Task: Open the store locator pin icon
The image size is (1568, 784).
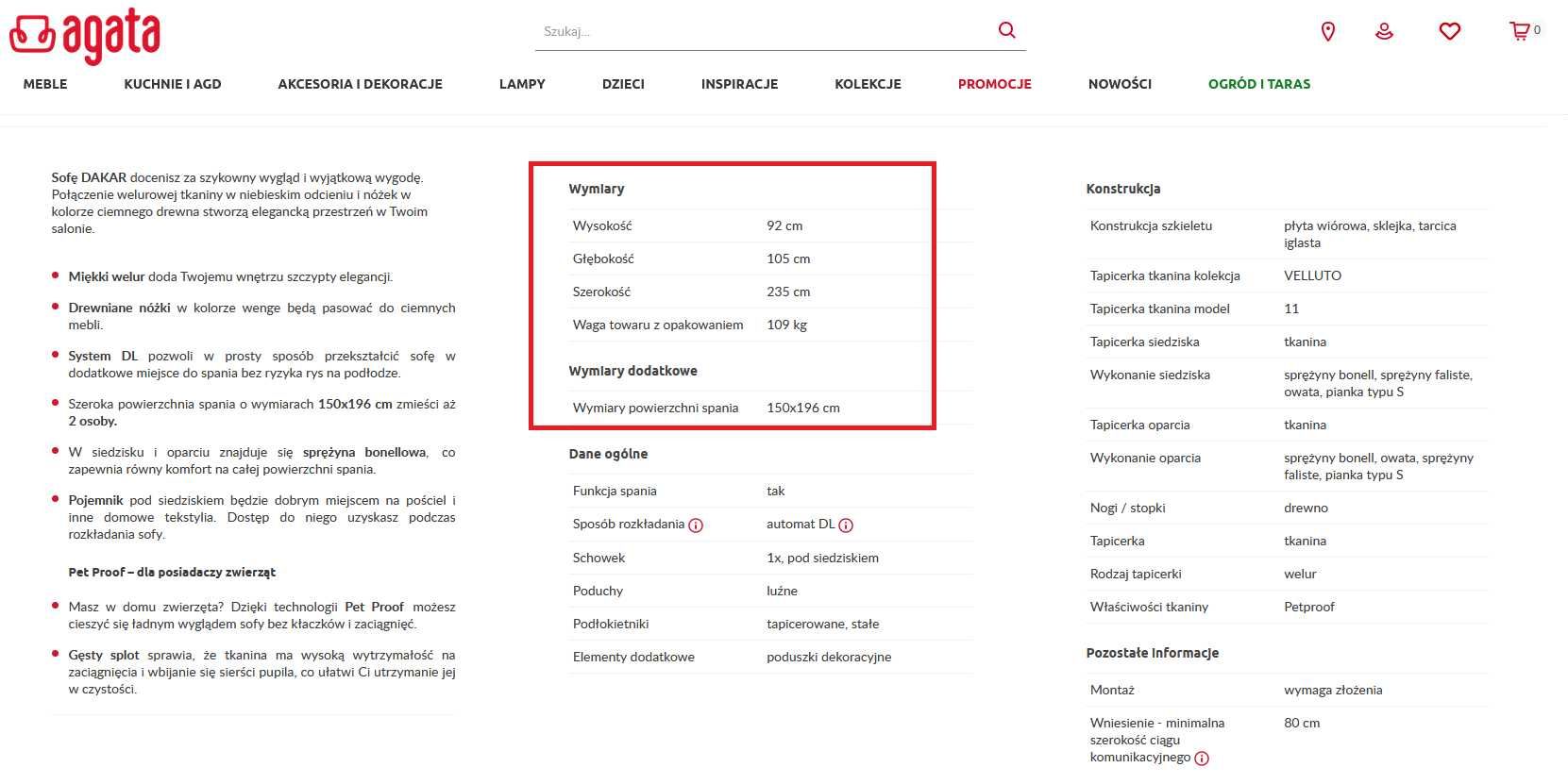Action: pyautogui.click(x=1327, y=31)
